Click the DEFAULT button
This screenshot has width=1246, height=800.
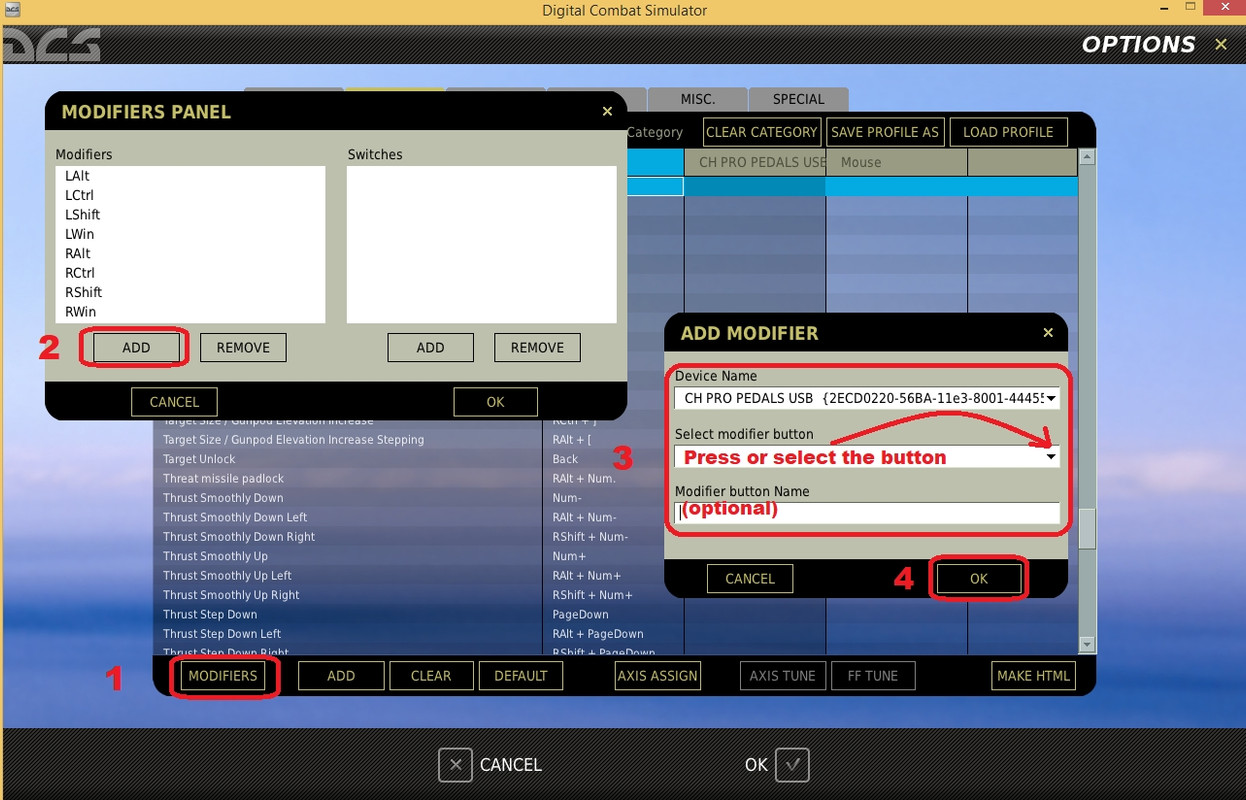click(x=521, y=676)
